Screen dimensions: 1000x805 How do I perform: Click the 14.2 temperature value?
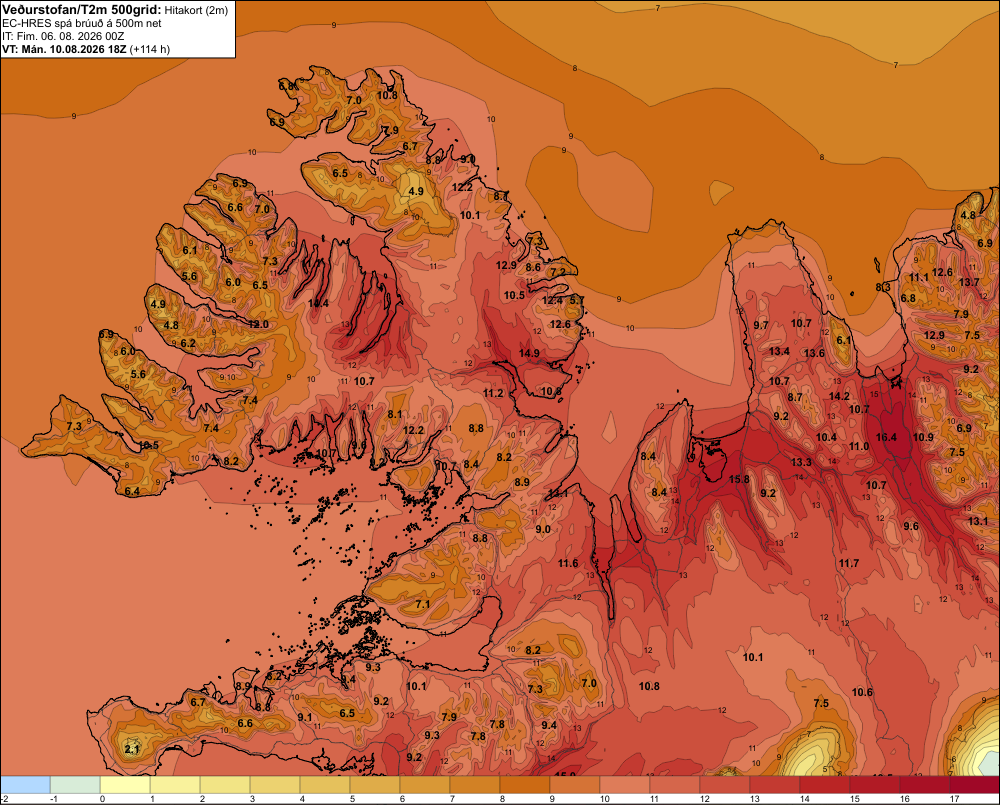point(839,396)
